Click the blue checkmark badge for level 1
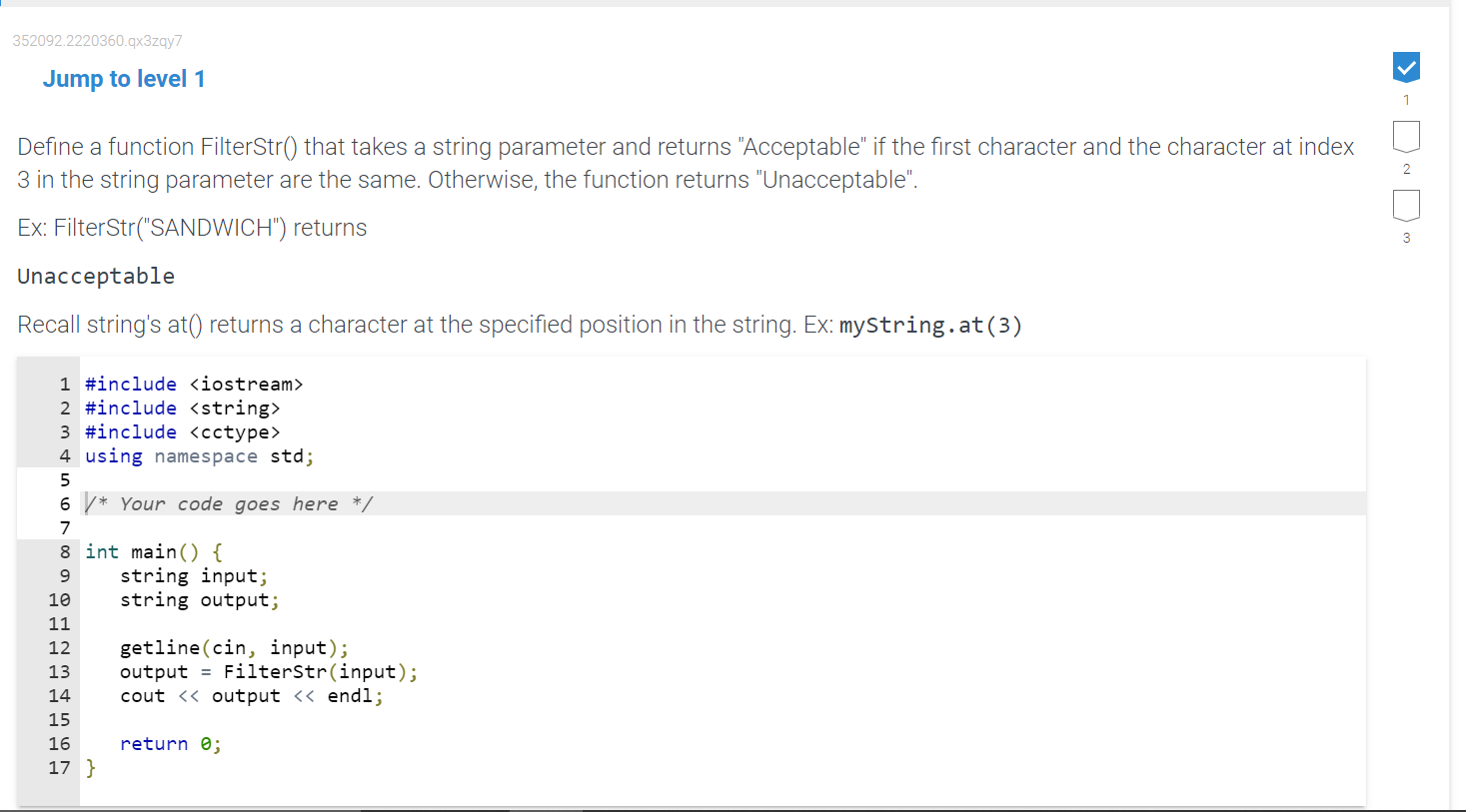The width and height of the screenshot is (1466, 812). click(1406, 67)
